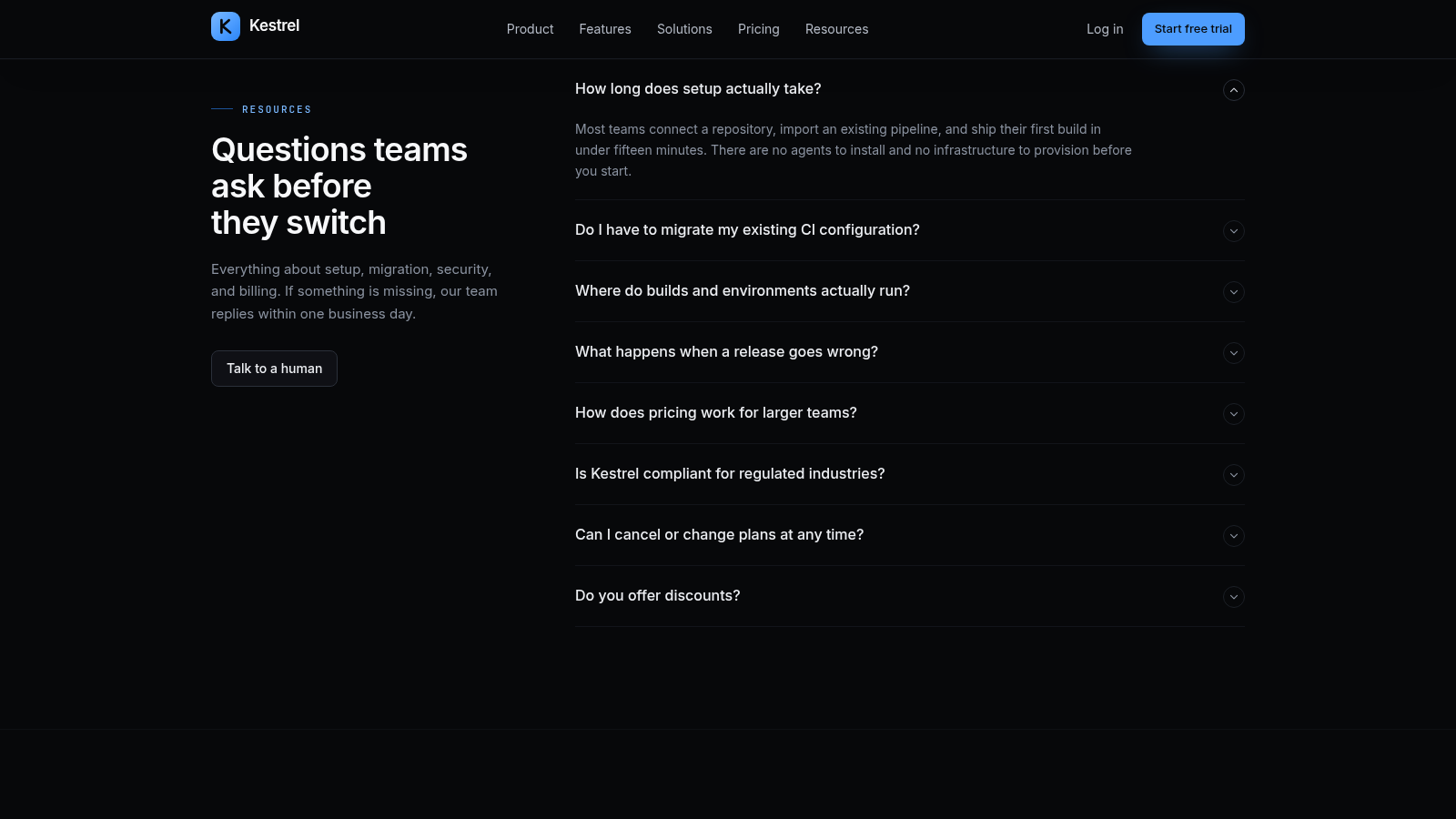Select question 'Do you offer discounts?'
The image size is (1456, 819).
click(657, 596)
